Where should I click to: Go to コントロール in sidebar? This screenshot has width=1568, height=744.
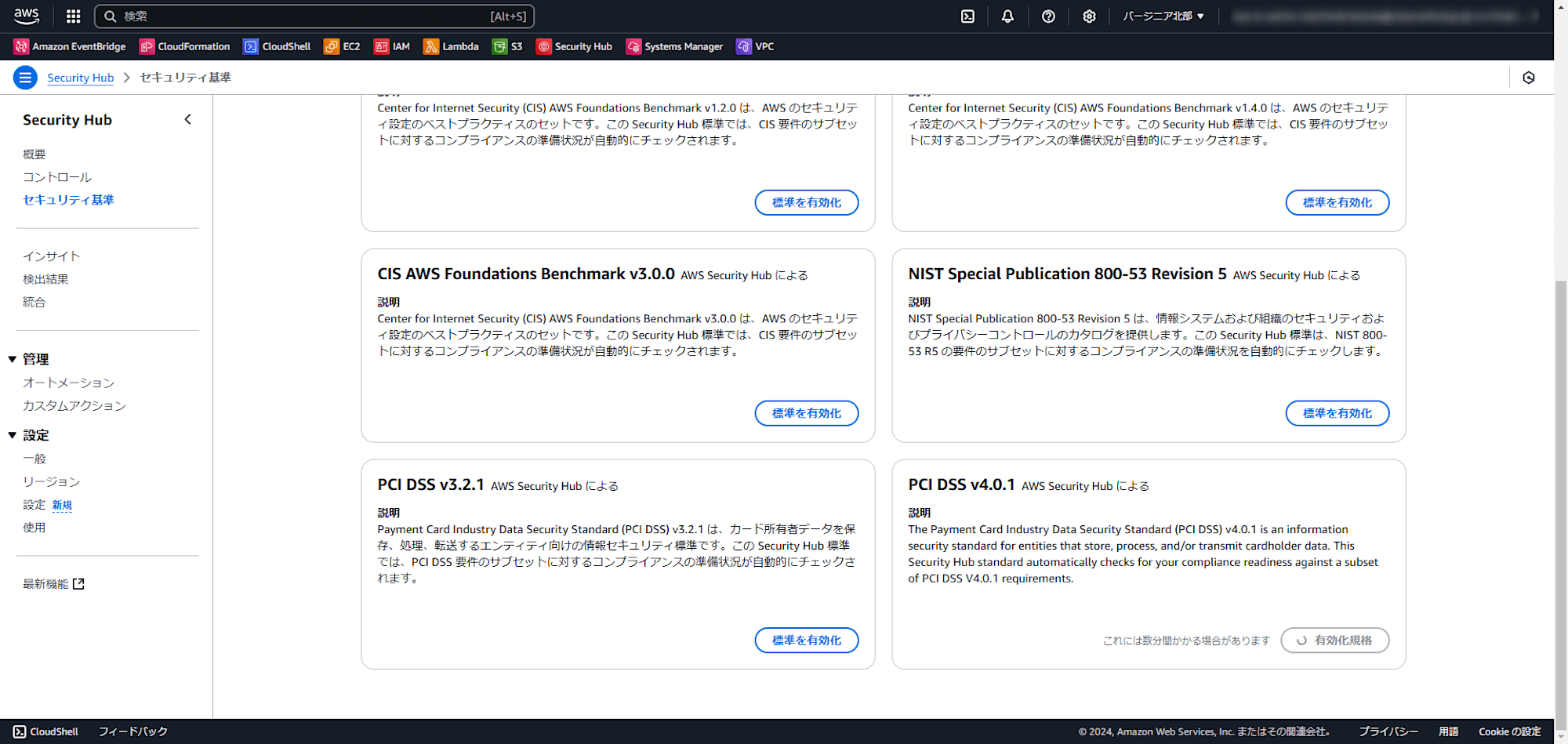coord(57,177)
